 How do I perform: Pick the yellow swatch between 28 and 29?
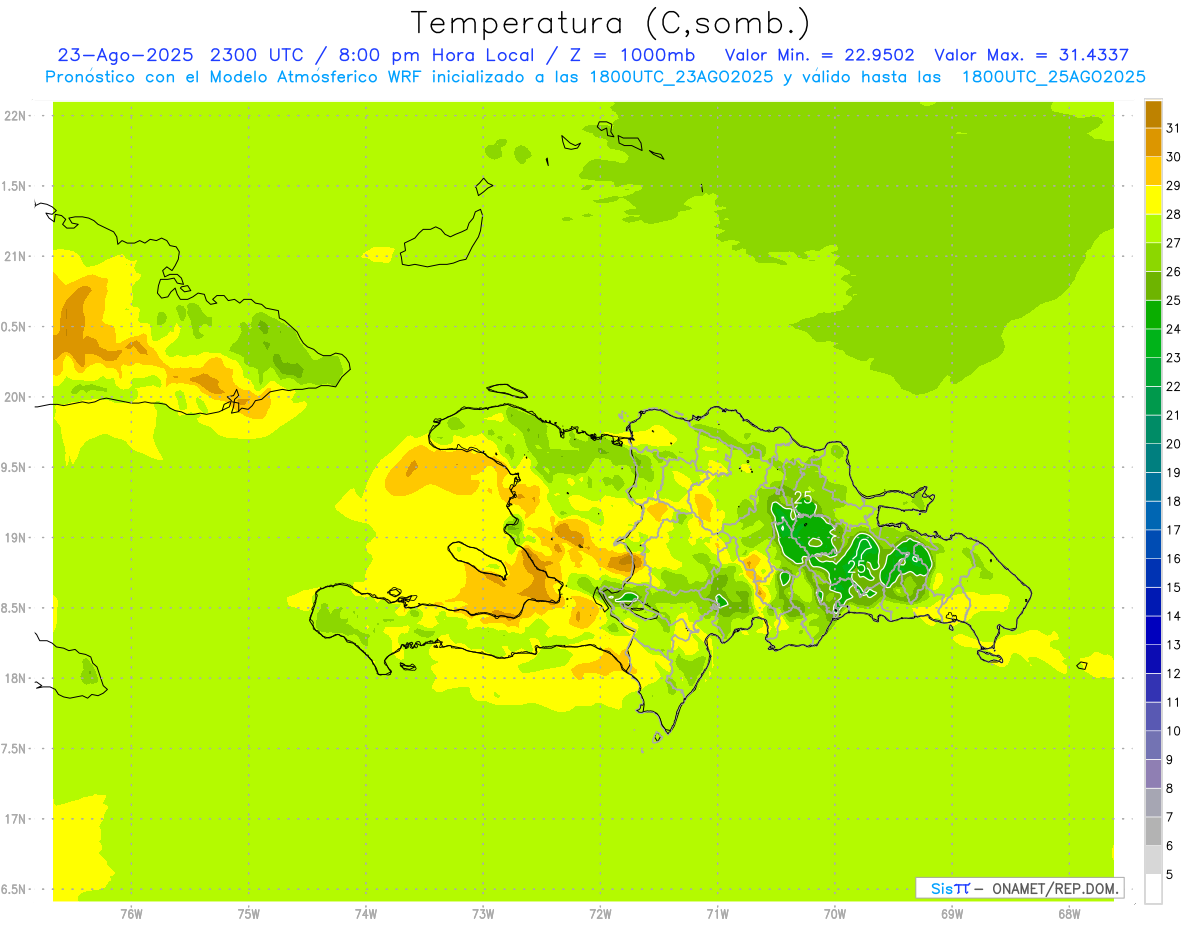click(x=1153, y=200)
